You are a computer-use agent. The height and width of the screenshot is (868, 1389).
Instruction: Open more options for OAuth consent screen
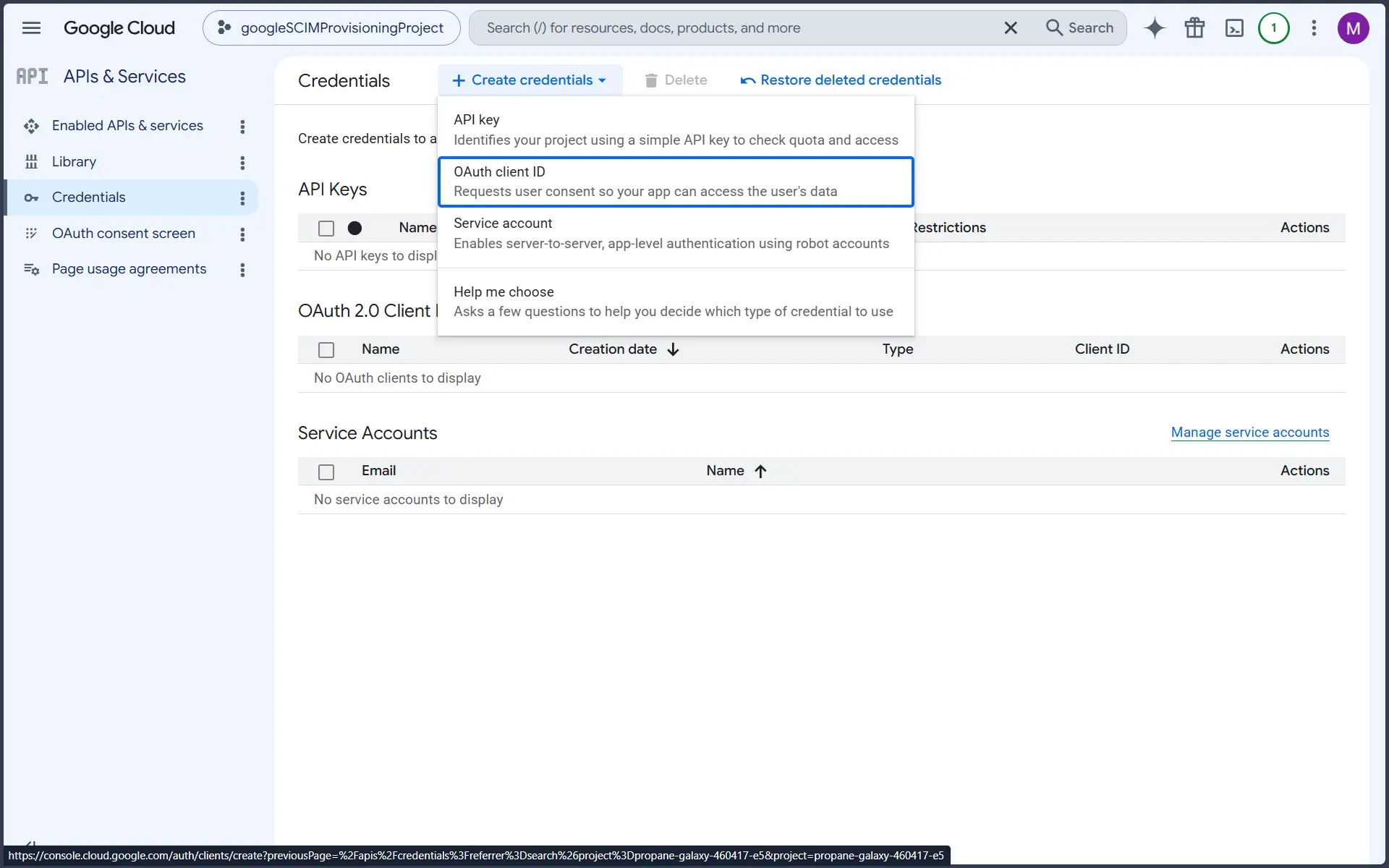[242, 234]
